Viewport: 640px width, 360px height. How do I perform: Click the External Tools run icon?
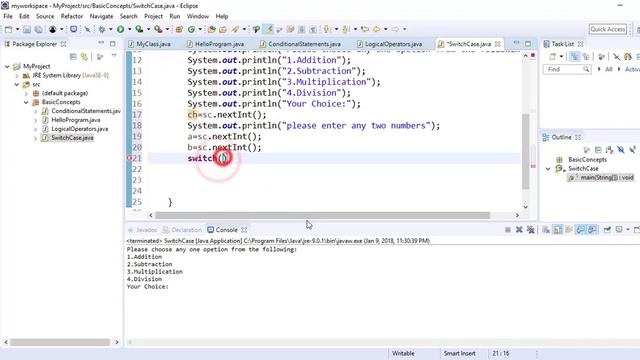point(158,29)
